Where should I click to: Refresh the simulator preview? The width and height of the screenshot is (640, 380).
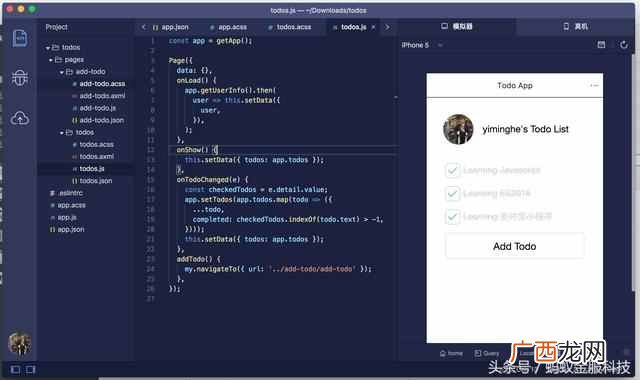[x=624, y=44]
